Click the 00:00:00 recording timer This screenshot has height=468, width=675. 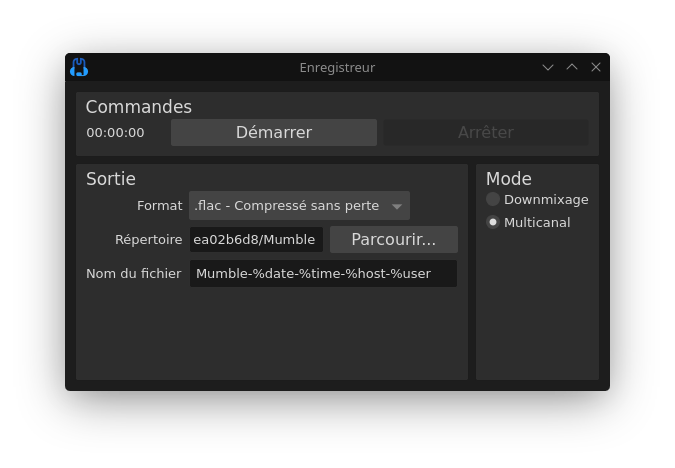click(115, 133)
